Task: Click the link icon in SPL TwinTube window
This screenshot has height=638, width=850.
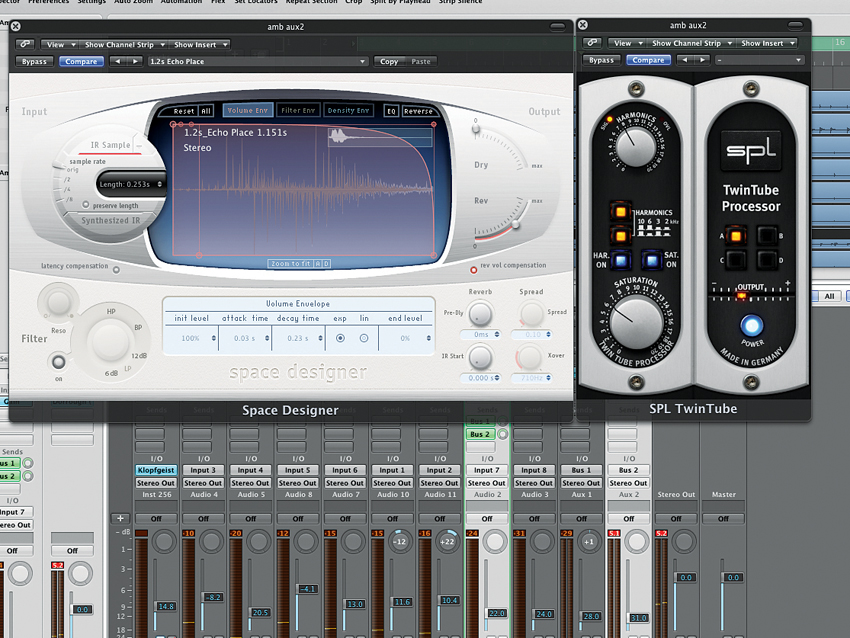Action: coord(593,43)
